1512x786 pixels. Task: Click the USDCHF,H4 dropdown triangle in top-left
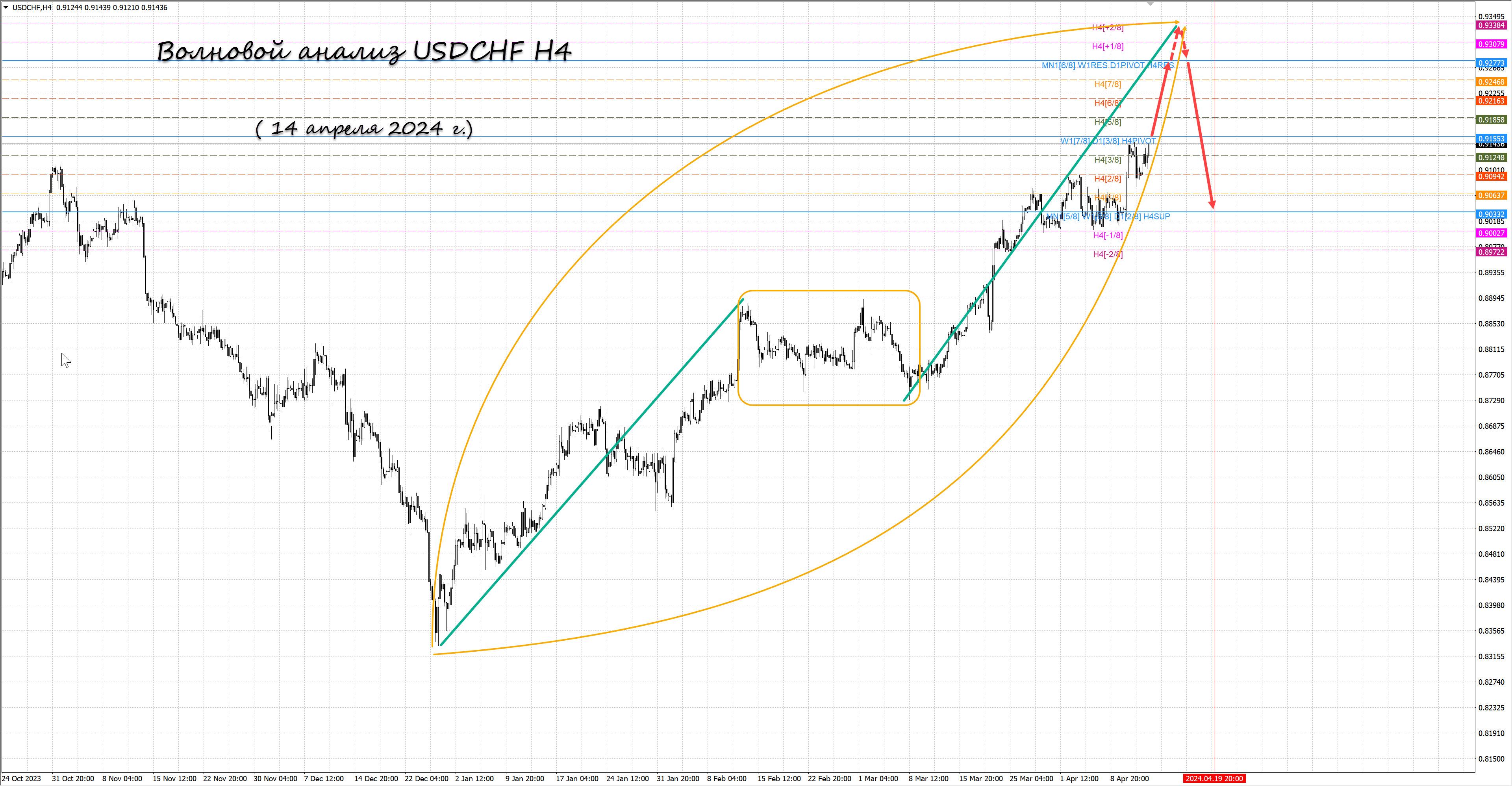(x=6, y=7)
